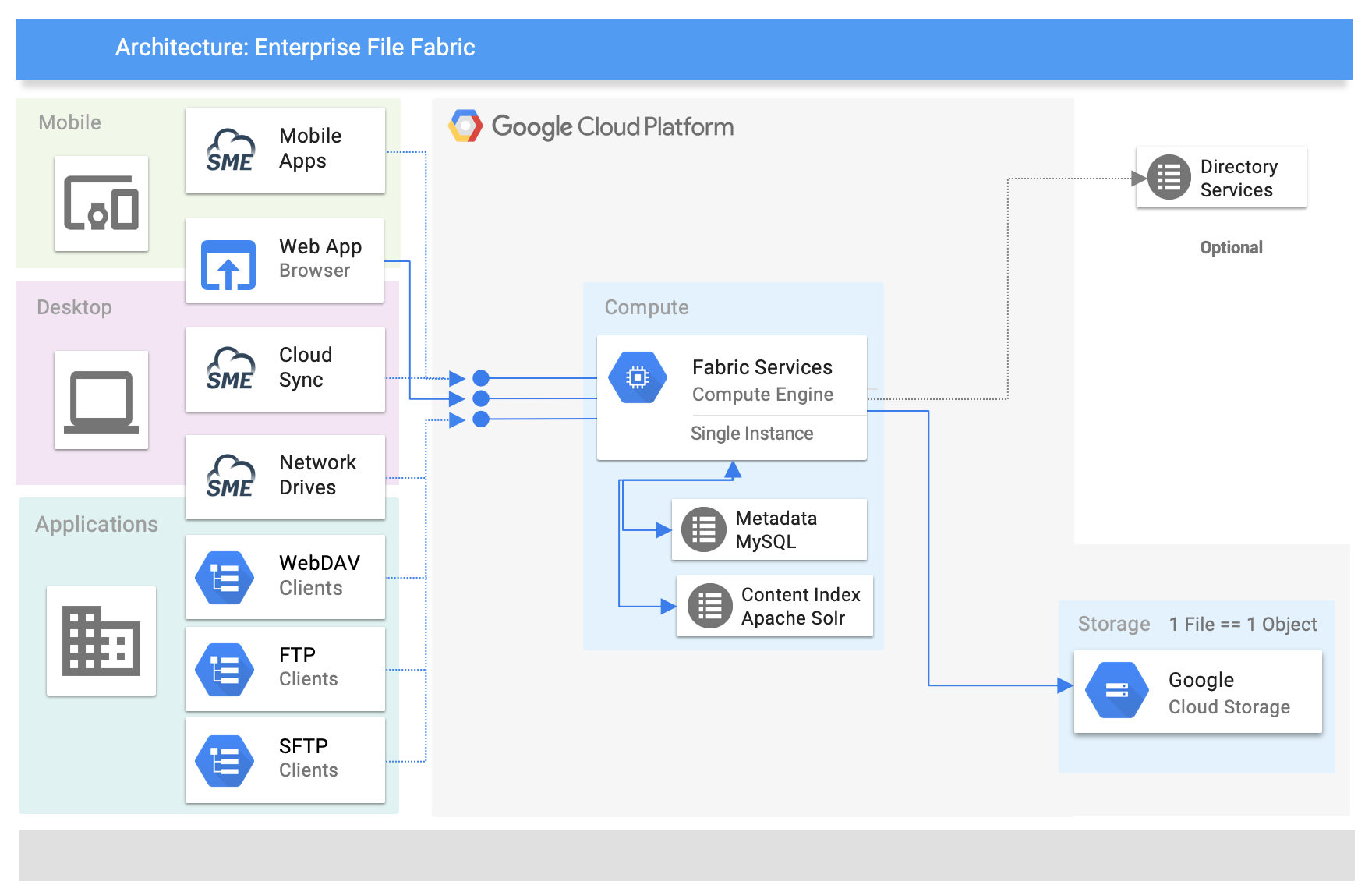Click the desktop laptop thumbnail
This screenshot has height=892, width=1372.
pos(101,401)
